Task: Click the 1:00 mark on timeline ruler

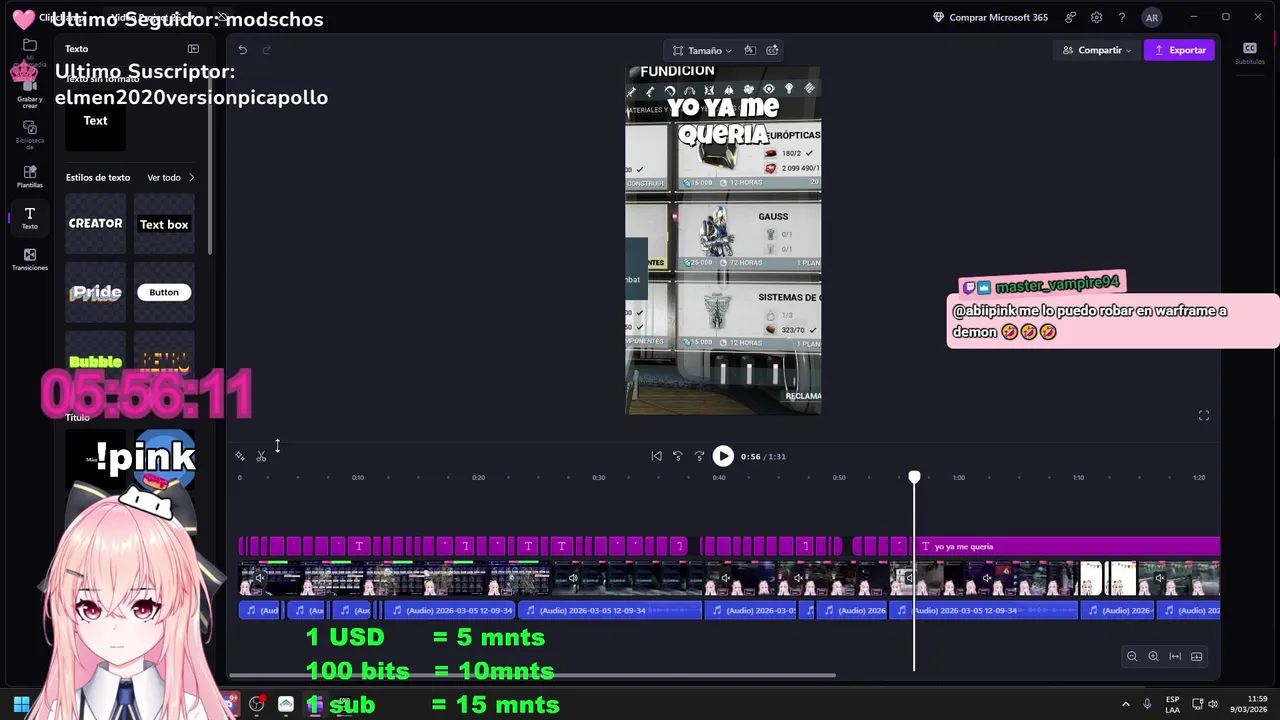Action: [x=958, y=478]
